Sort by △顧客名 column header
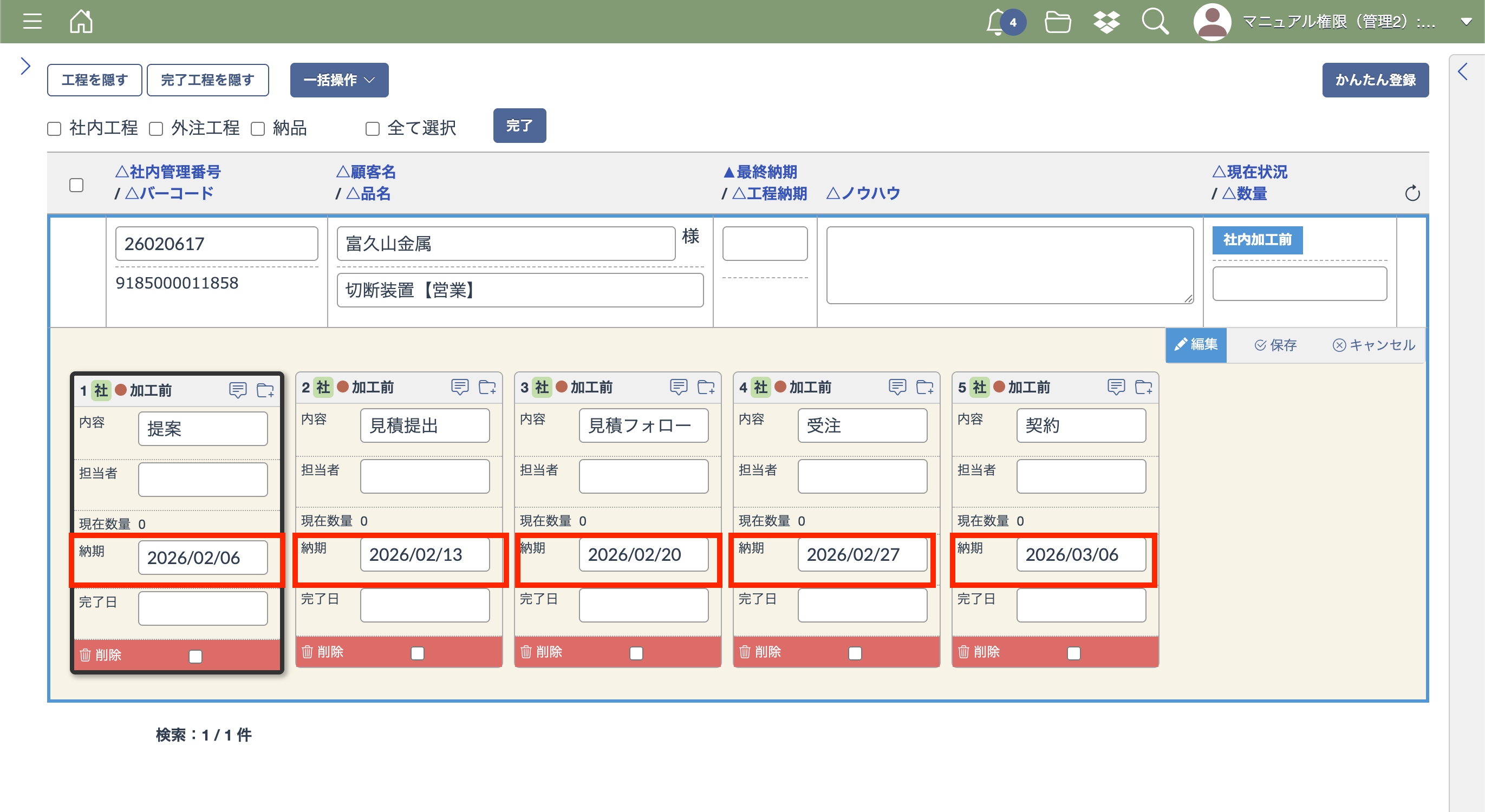Viewport: 1485px width, 812px height. tap(367, 171)
